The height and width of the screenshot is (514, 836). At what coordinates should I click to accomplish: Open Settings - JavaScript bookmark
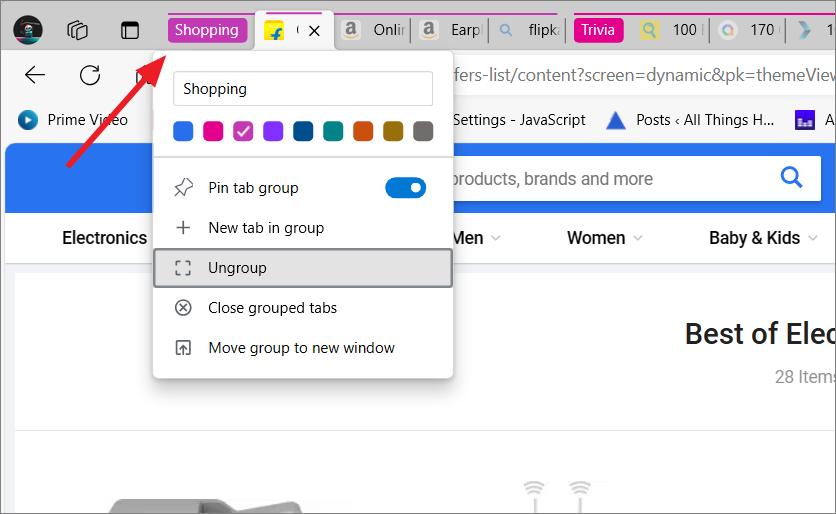coord(519,120)
